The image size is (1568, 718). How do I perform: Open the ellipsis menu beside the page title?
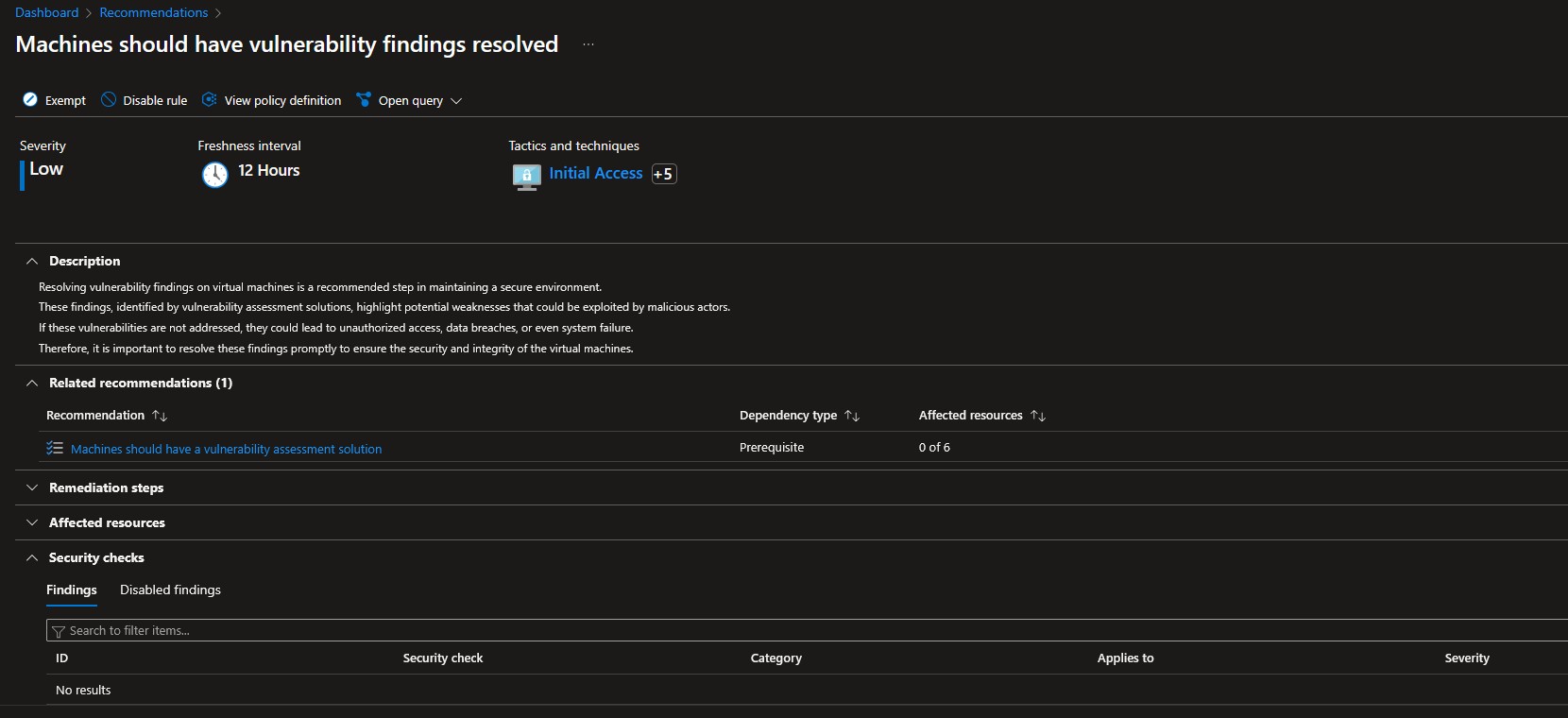[588, 44]
